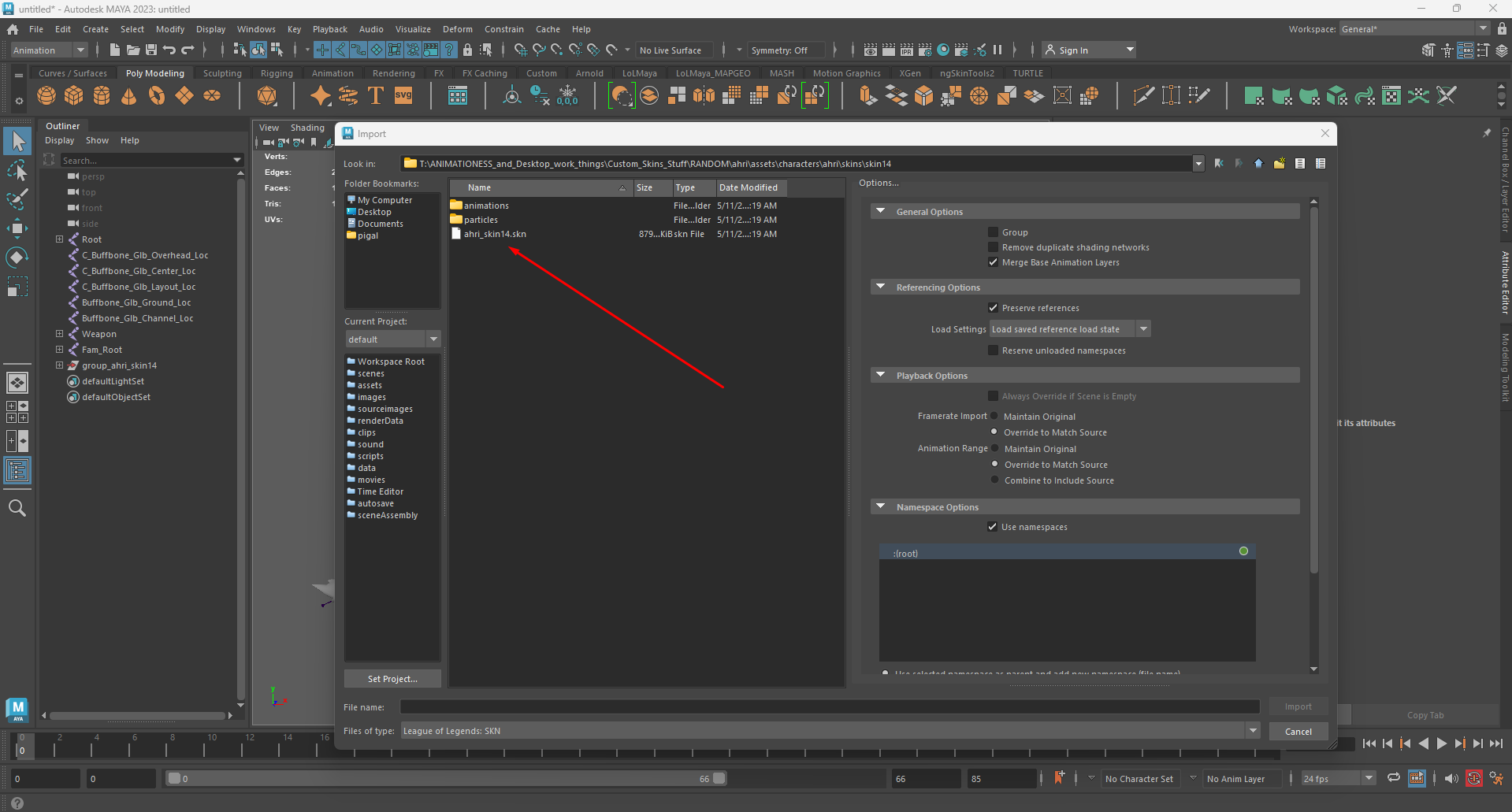Create new folder in Import dialog
This screenshot has height=812, width=1512.
(1279, 164)
